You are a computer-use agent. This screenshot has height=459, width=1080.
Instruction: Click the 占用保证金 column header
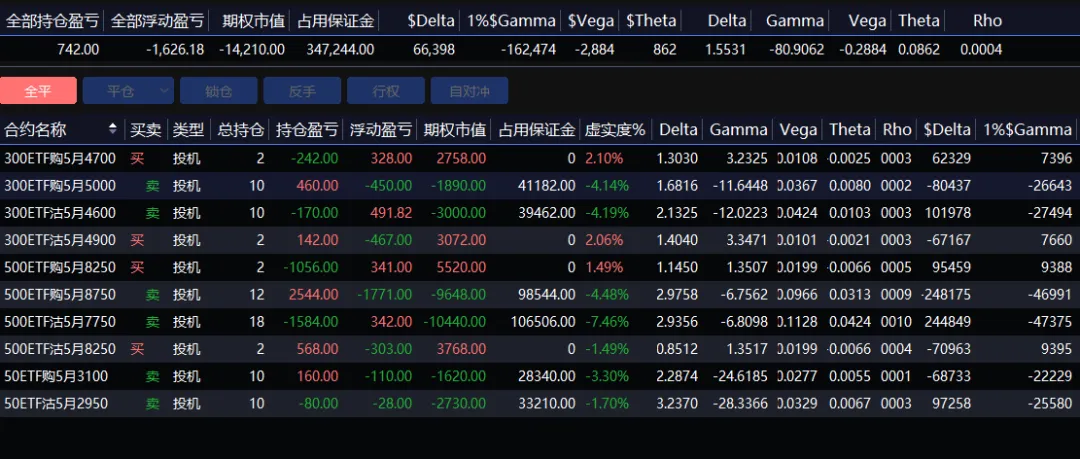pos(536,129)
